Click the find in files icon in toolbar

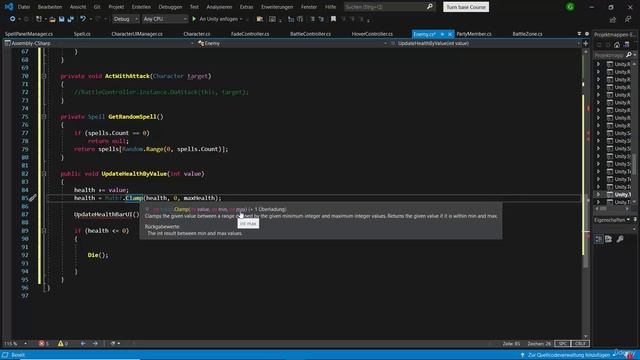[260, 19]
